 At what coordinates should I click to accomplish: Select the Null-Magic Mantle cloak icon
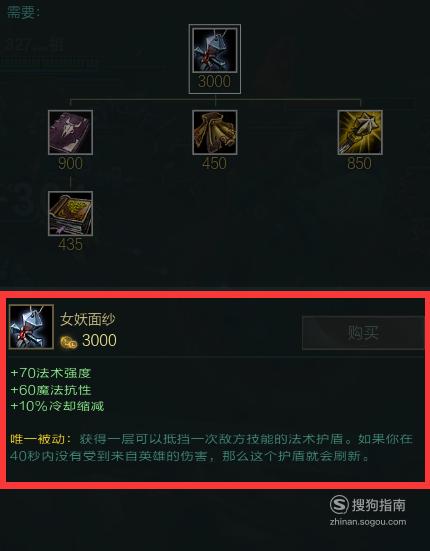pyautogui.click(x=215, y=132)
